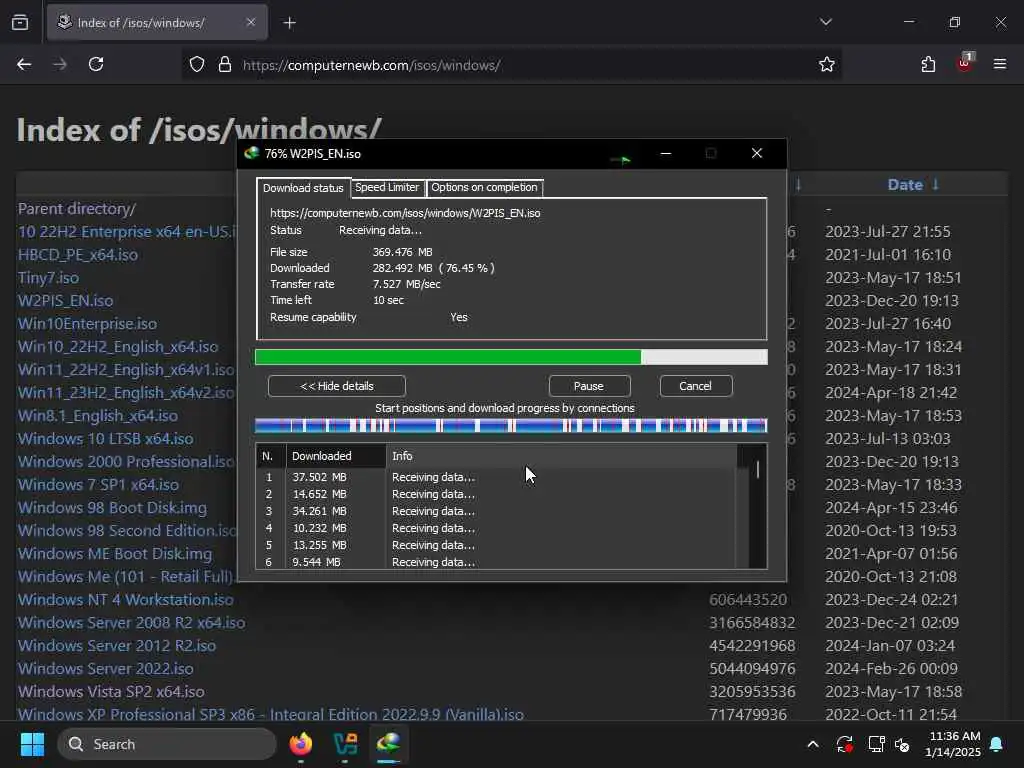Open the clock and date flyout
Image resolution: width=1024 pixels, height=768 pixels.
pos(953,744)
